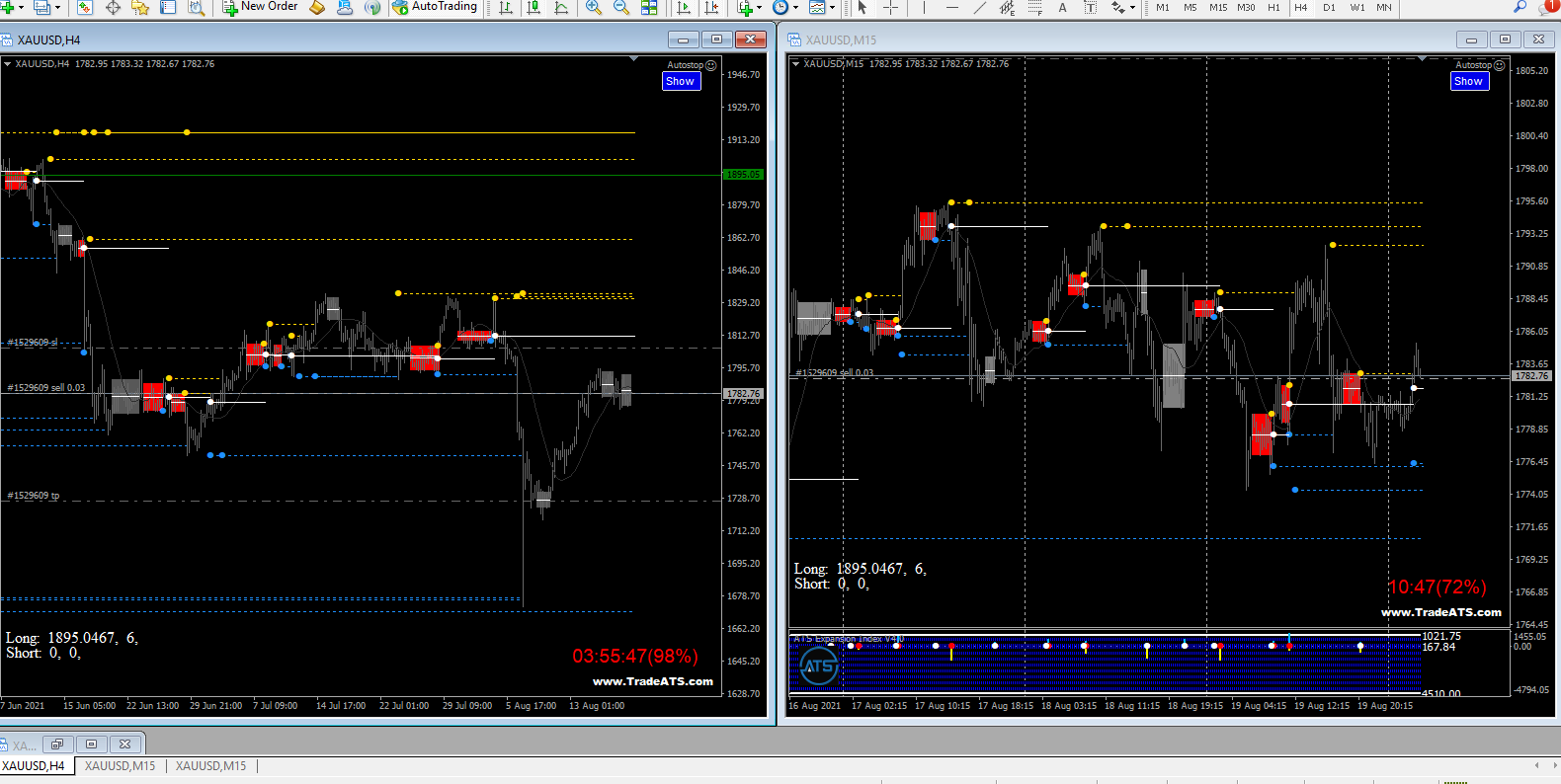The image size is (1561, 784).
Task: Toggle the AutoTrading button
Action: 435,7
